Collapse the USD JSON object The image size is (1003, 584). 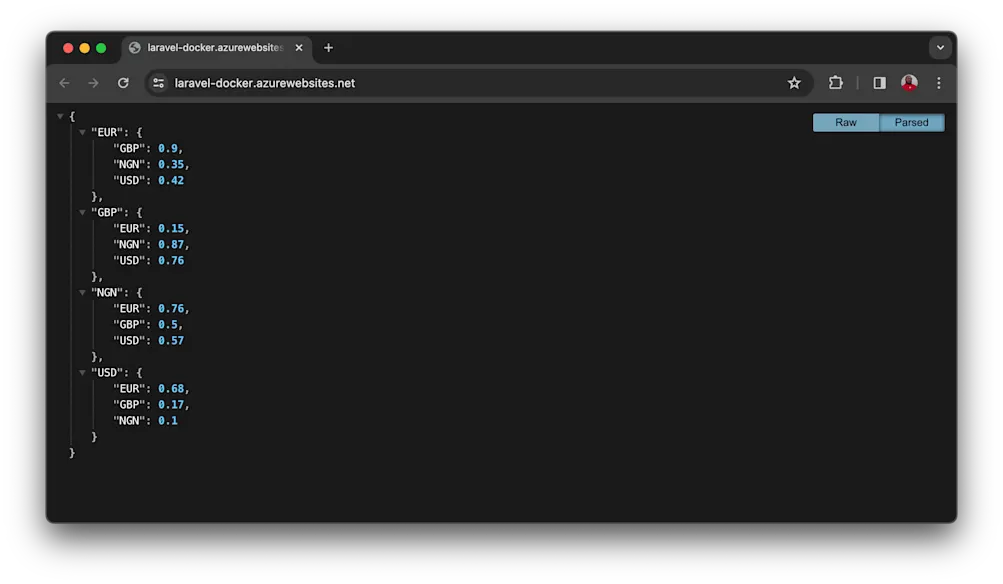pyautogui.click(x=82, y=372)
